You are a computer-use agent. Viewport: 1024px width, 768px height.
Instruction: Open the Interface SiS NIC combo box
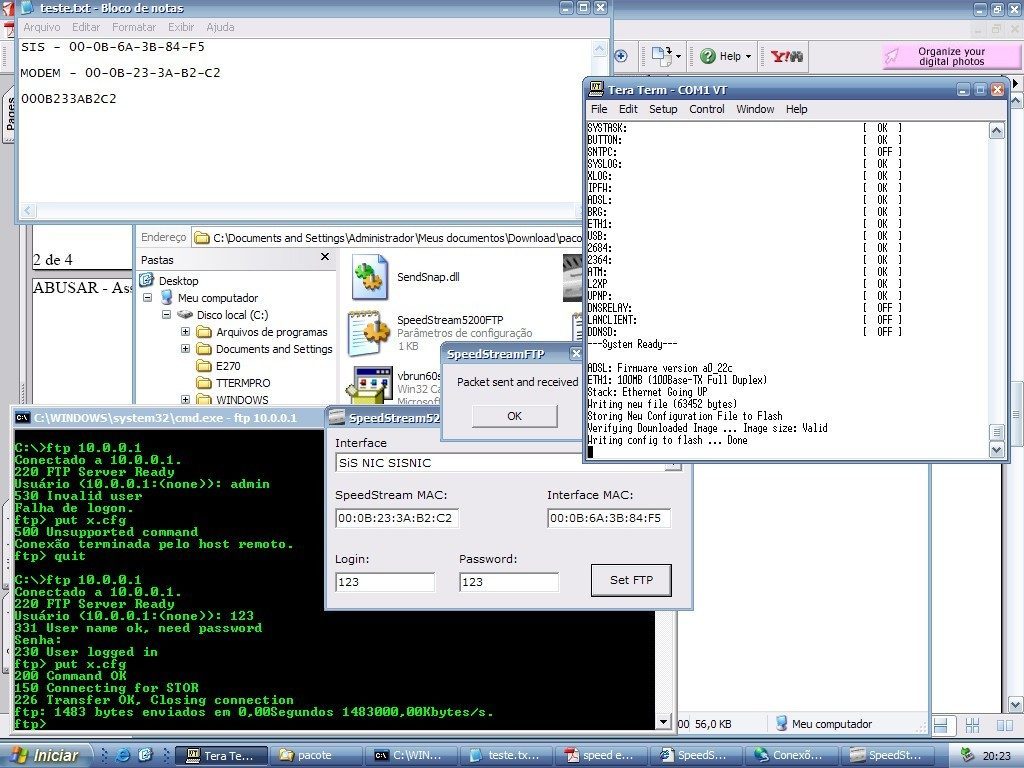(x=508, y=463)
